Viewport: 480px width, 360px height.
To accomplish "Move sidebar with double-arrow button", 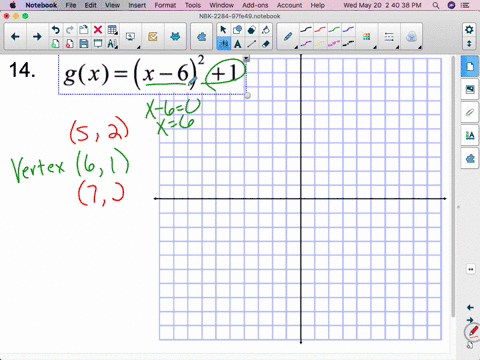I will point(471,269).
